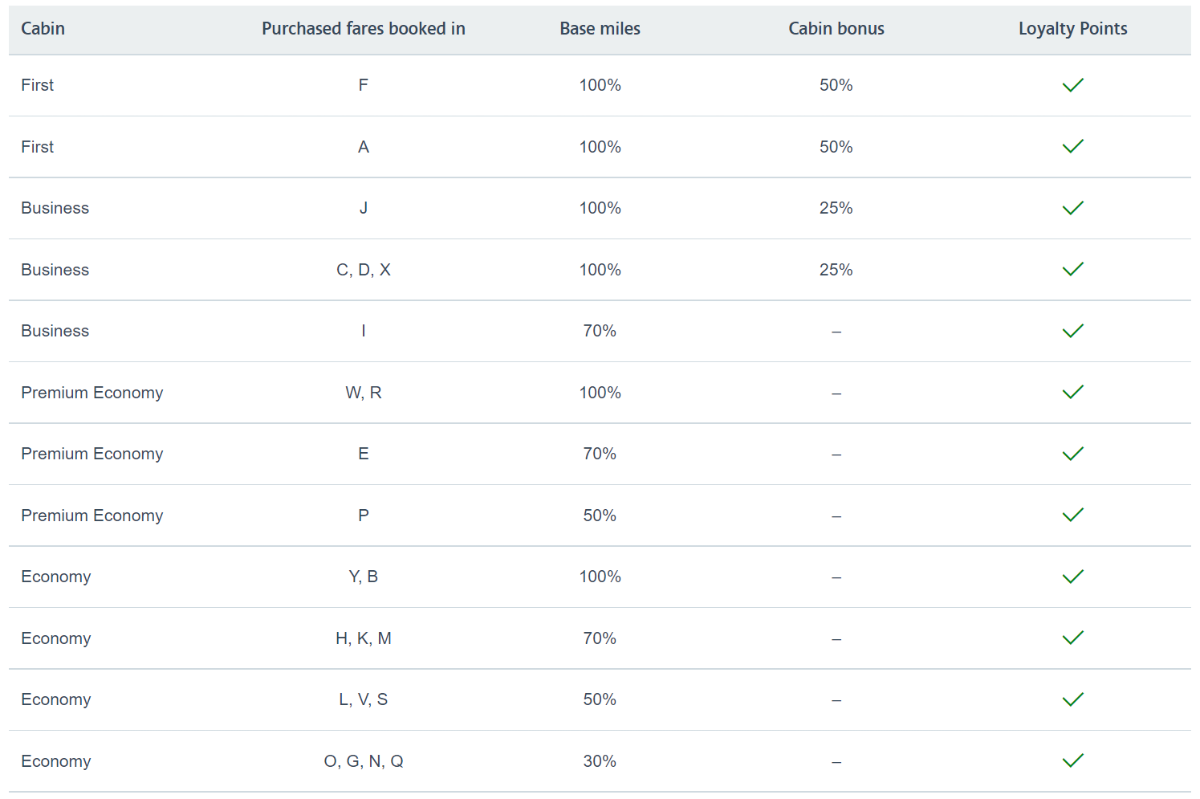
Task: Click the checkmark for Premium Economy fare E
Action: tap(1073, 454)
